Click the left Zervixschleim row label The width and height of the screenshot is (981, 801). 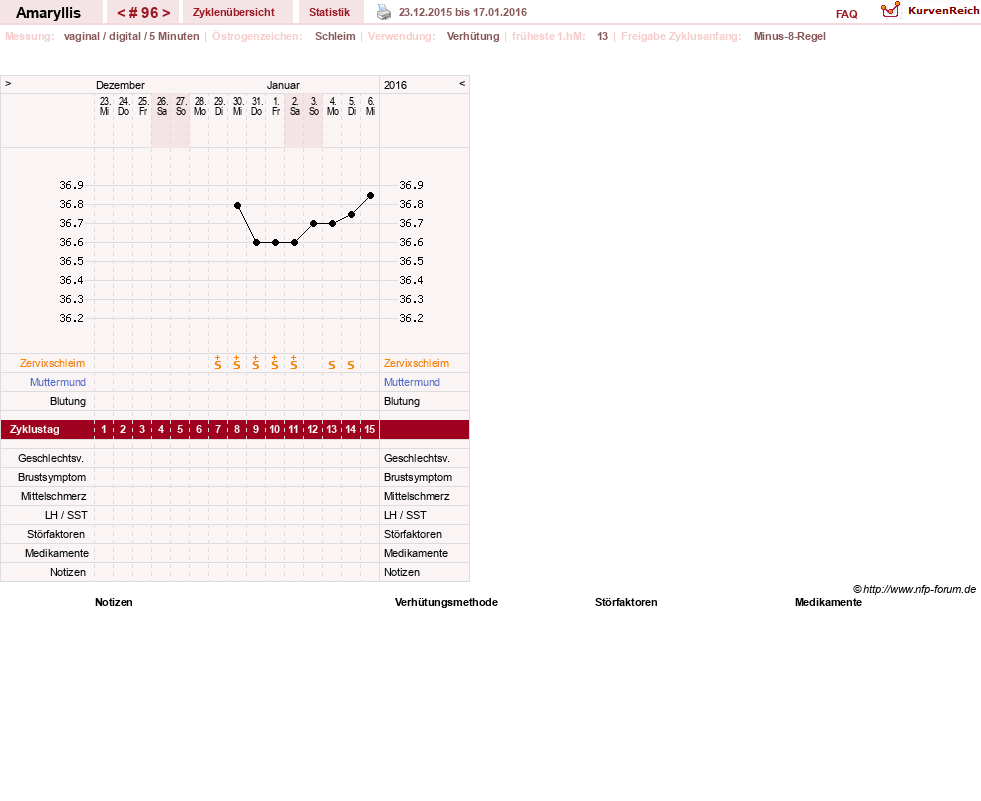53,364
